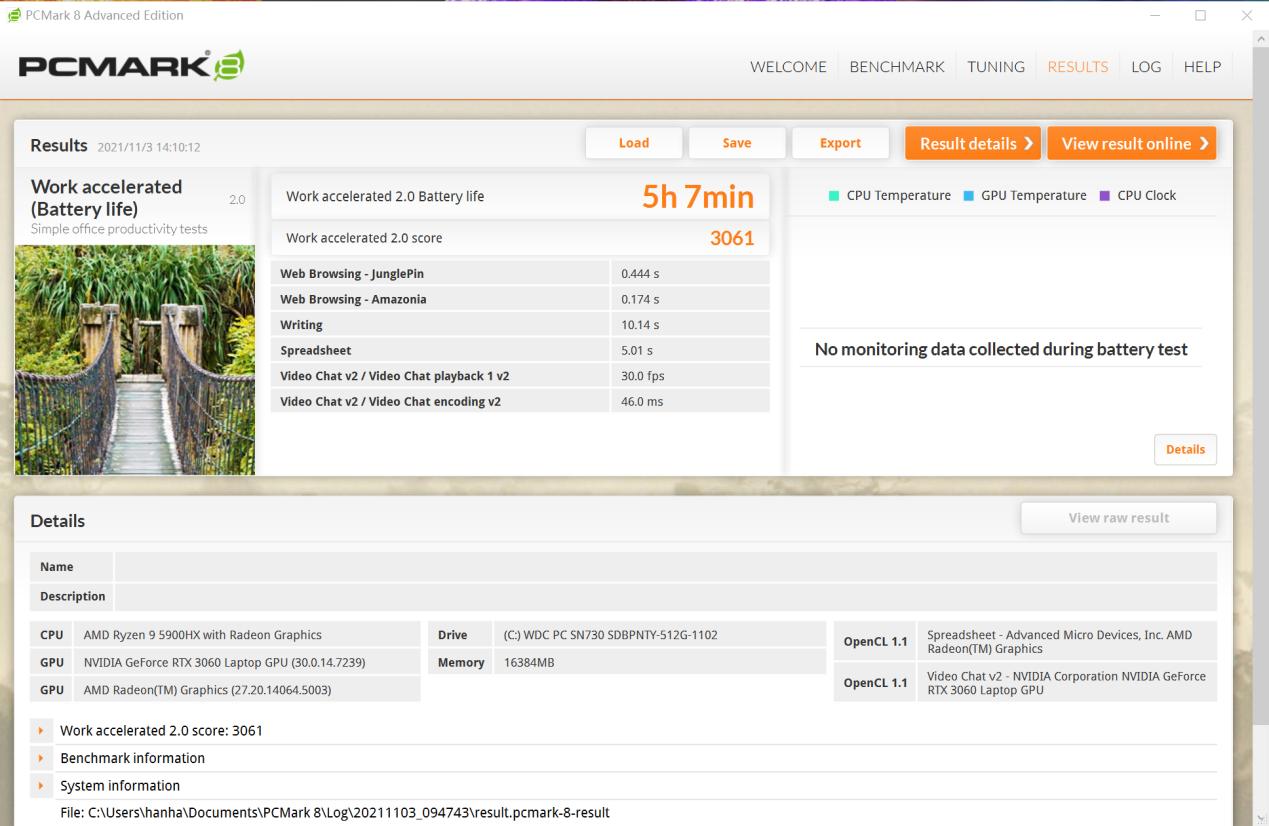Click the Video Chat v2 OpenCL device entry
The image size is (1269, 826).
pos(1067,683)
